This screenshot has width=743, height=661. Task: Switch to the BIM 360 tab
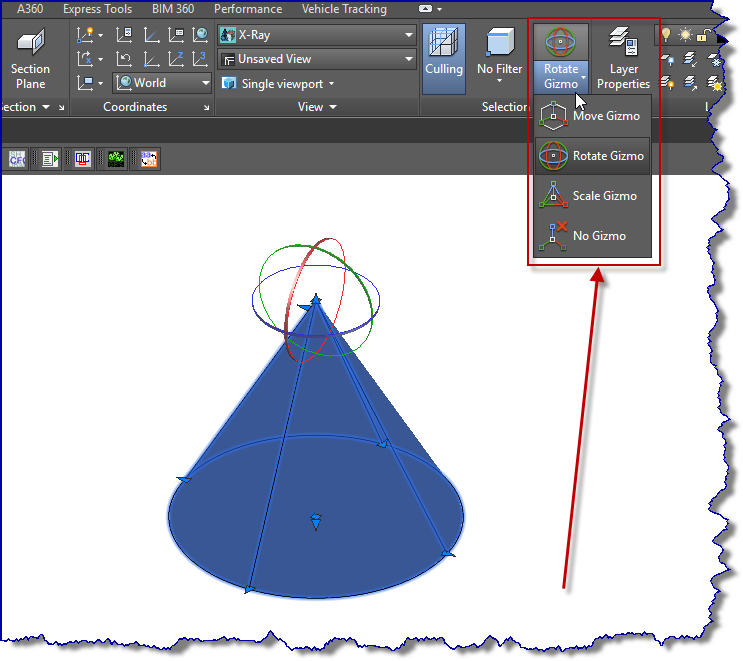pyautogui.click(x=173, y=9)
